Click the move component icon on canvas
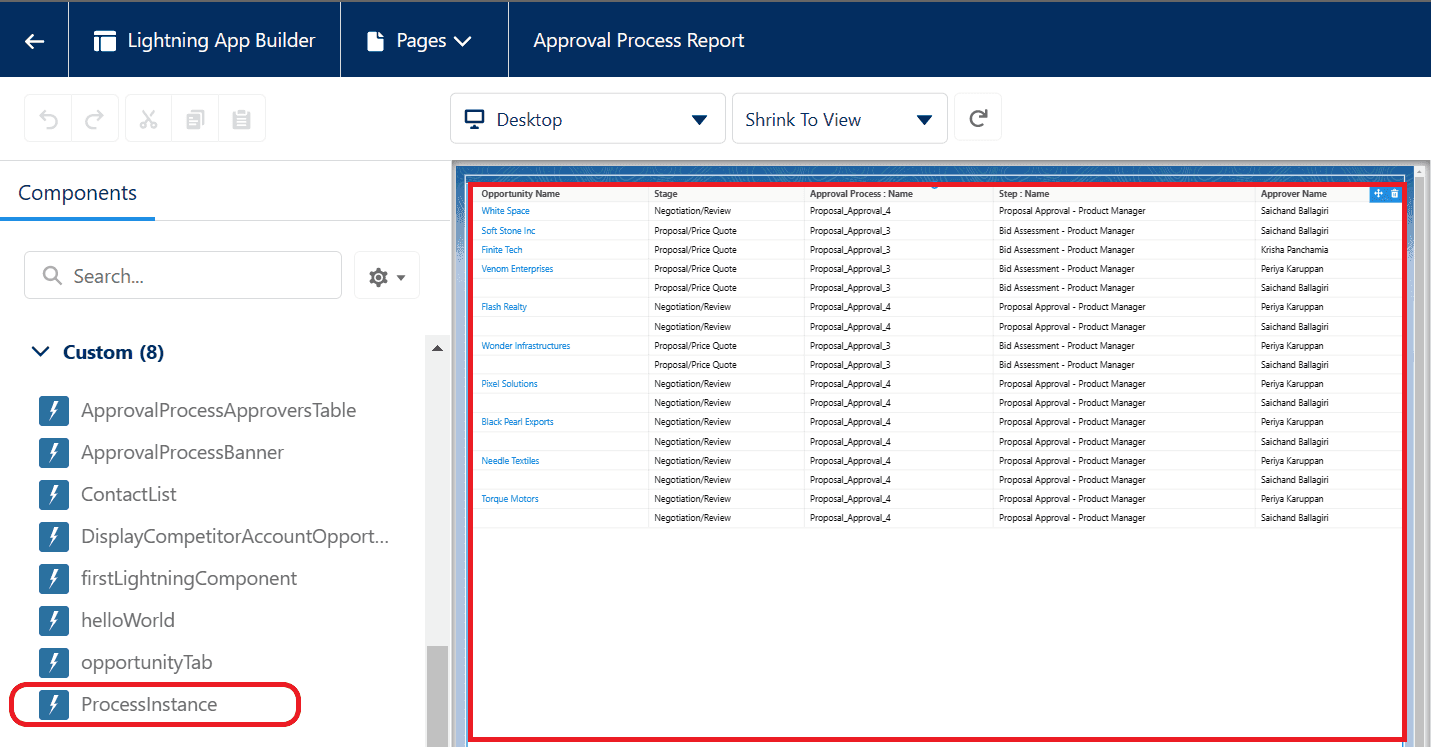Viewport: 1431px width, 747px height. tap(1378, 194)
